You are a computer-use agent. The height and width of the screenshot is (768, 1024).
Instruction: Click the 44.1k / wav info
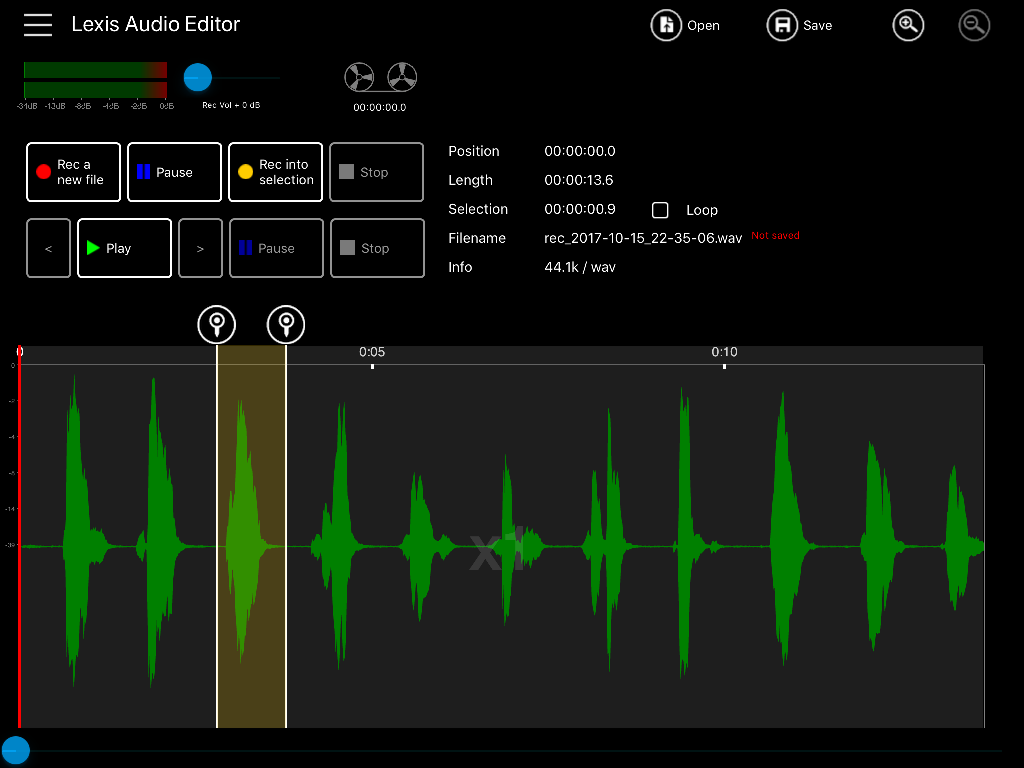click(580, 267)
